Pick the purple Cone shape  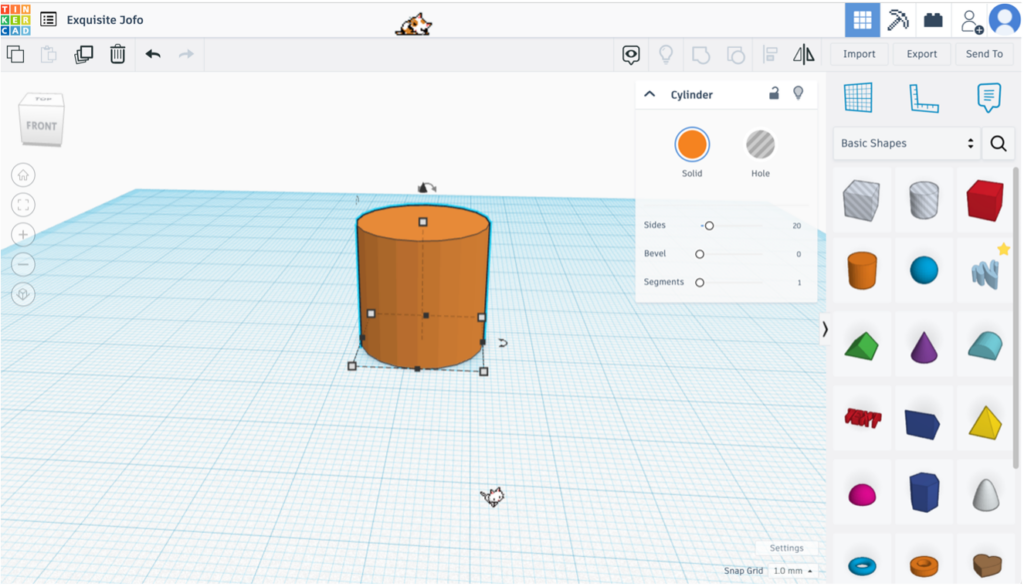coord(924,347)
